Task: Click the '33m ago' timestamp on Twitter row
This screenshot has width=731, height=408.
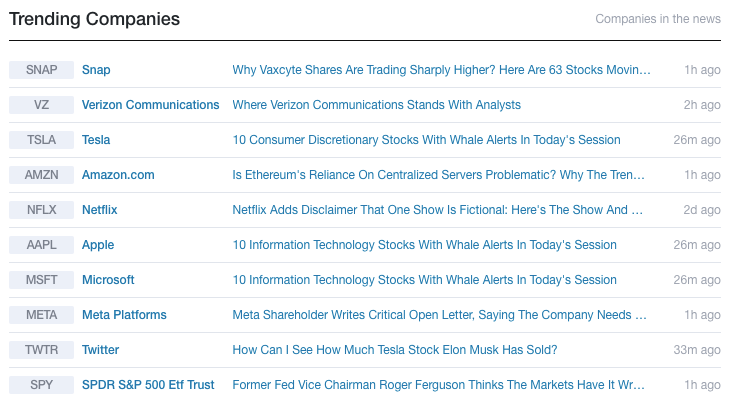Action: [697, 350]
